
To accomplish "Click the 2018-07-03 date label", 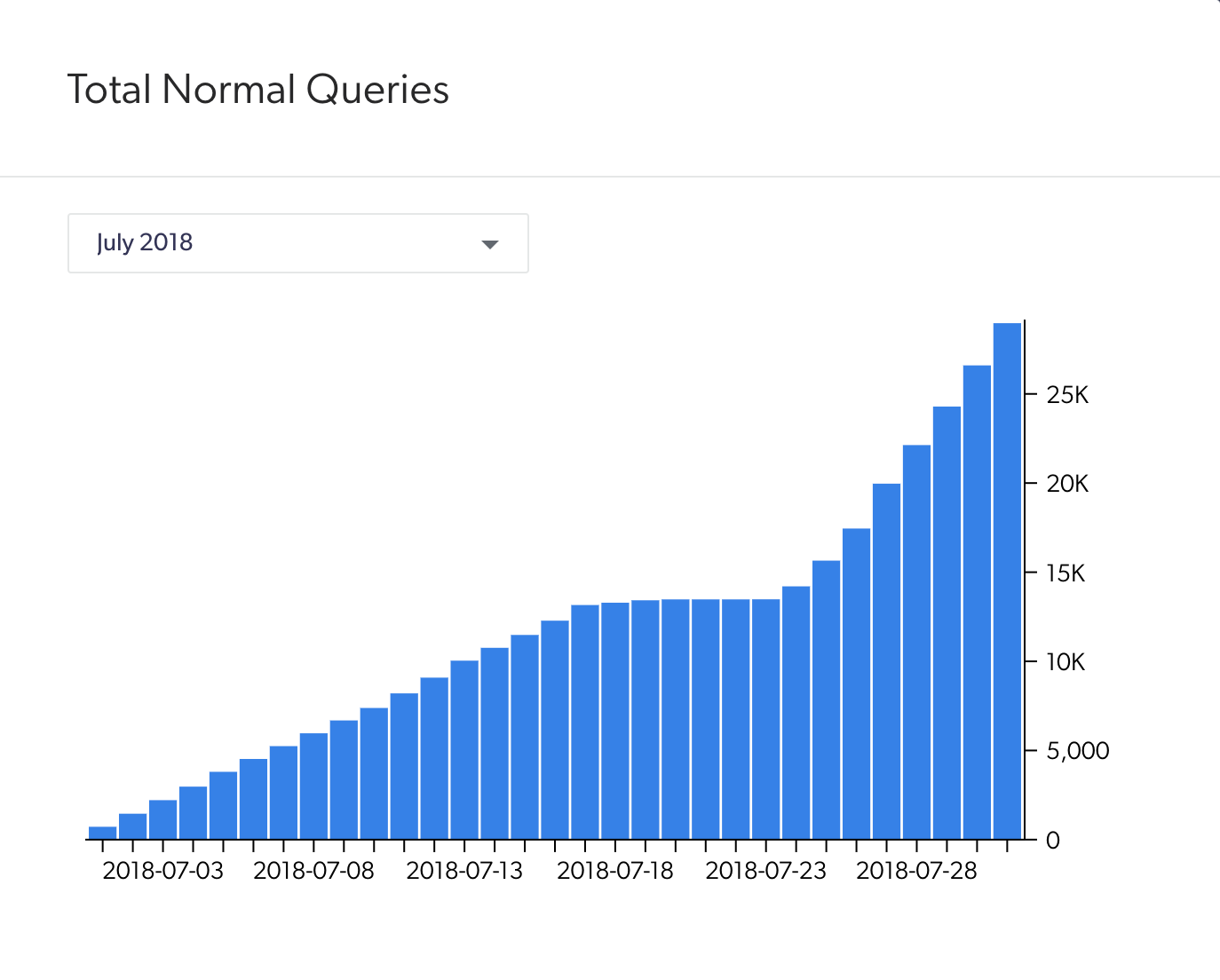I will tap(163, 871).
